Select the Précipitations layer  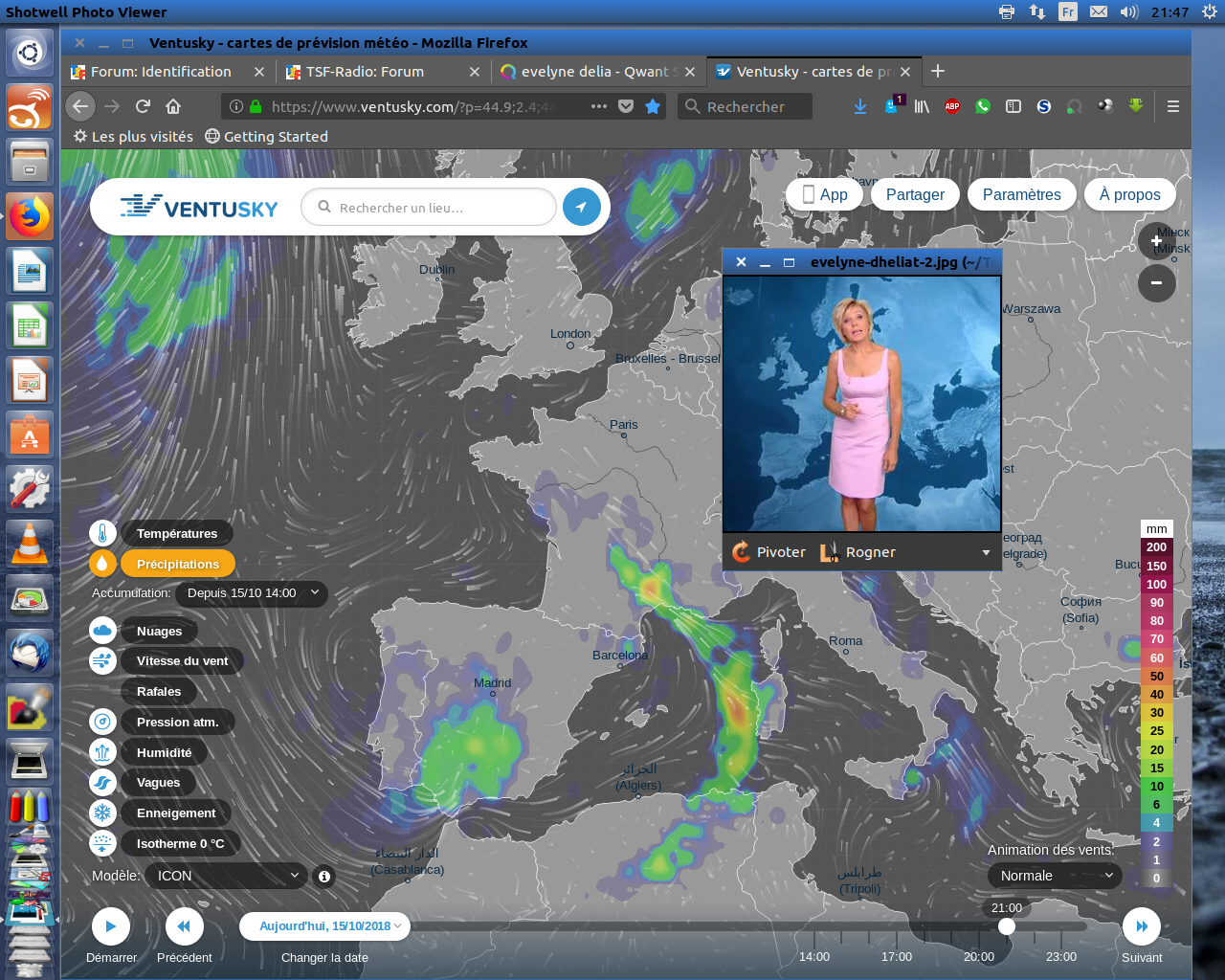tap(178, 564)
